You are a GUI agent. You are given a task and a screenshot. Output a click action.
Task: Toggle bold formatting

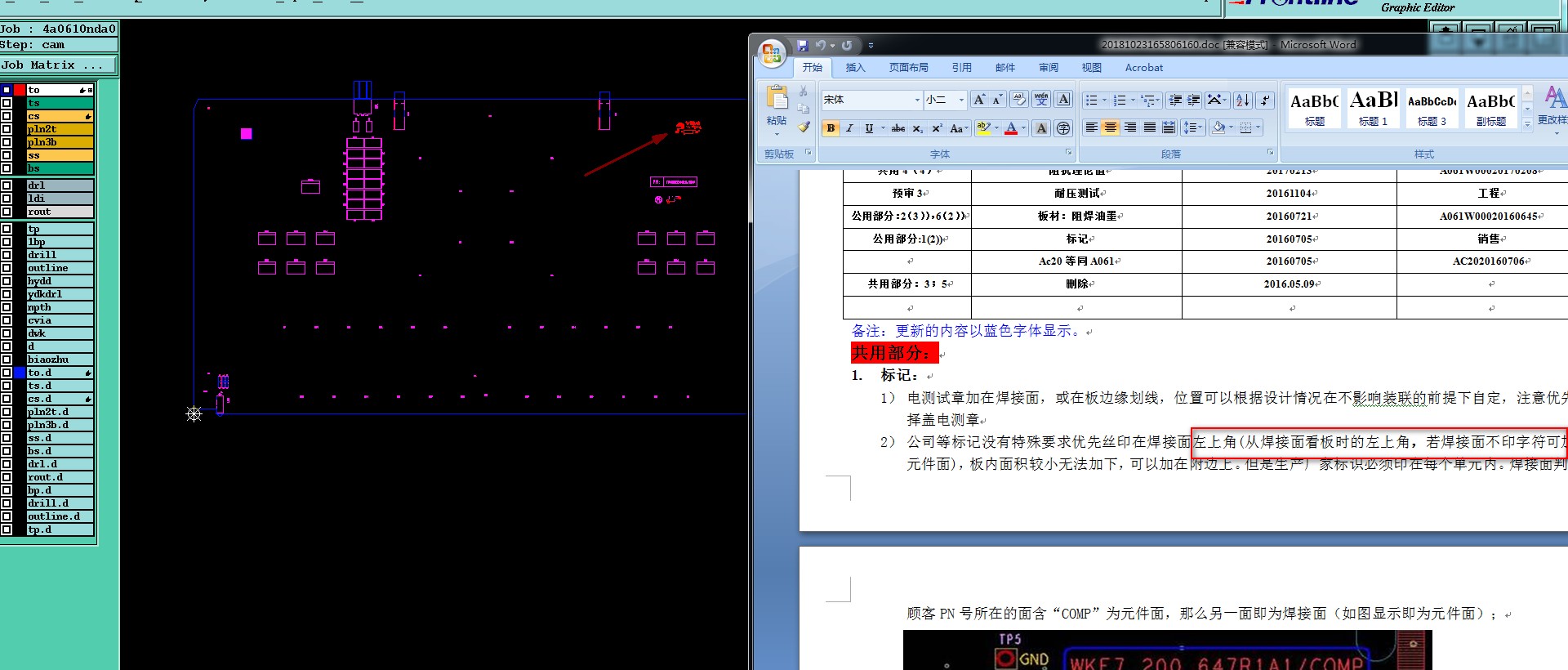point(831,128)
